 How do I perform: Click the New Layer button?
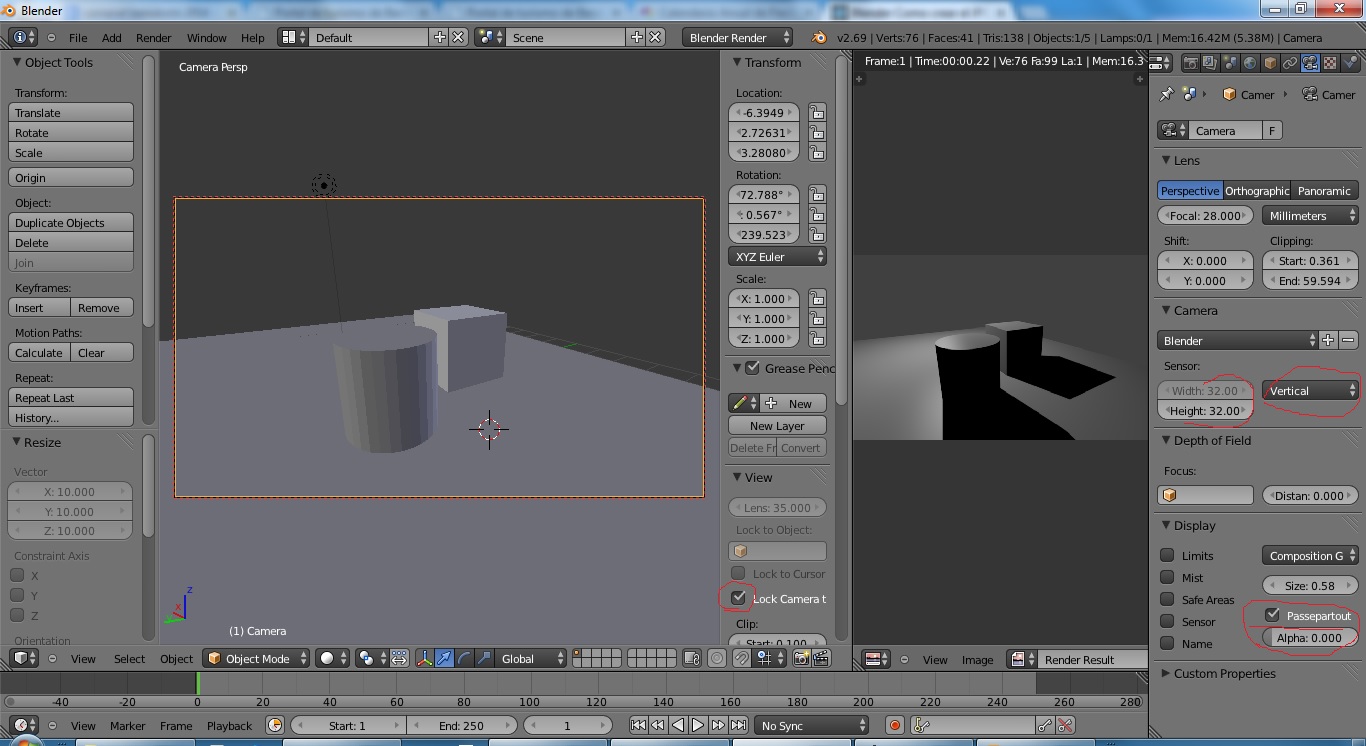[x=777, y=425]
